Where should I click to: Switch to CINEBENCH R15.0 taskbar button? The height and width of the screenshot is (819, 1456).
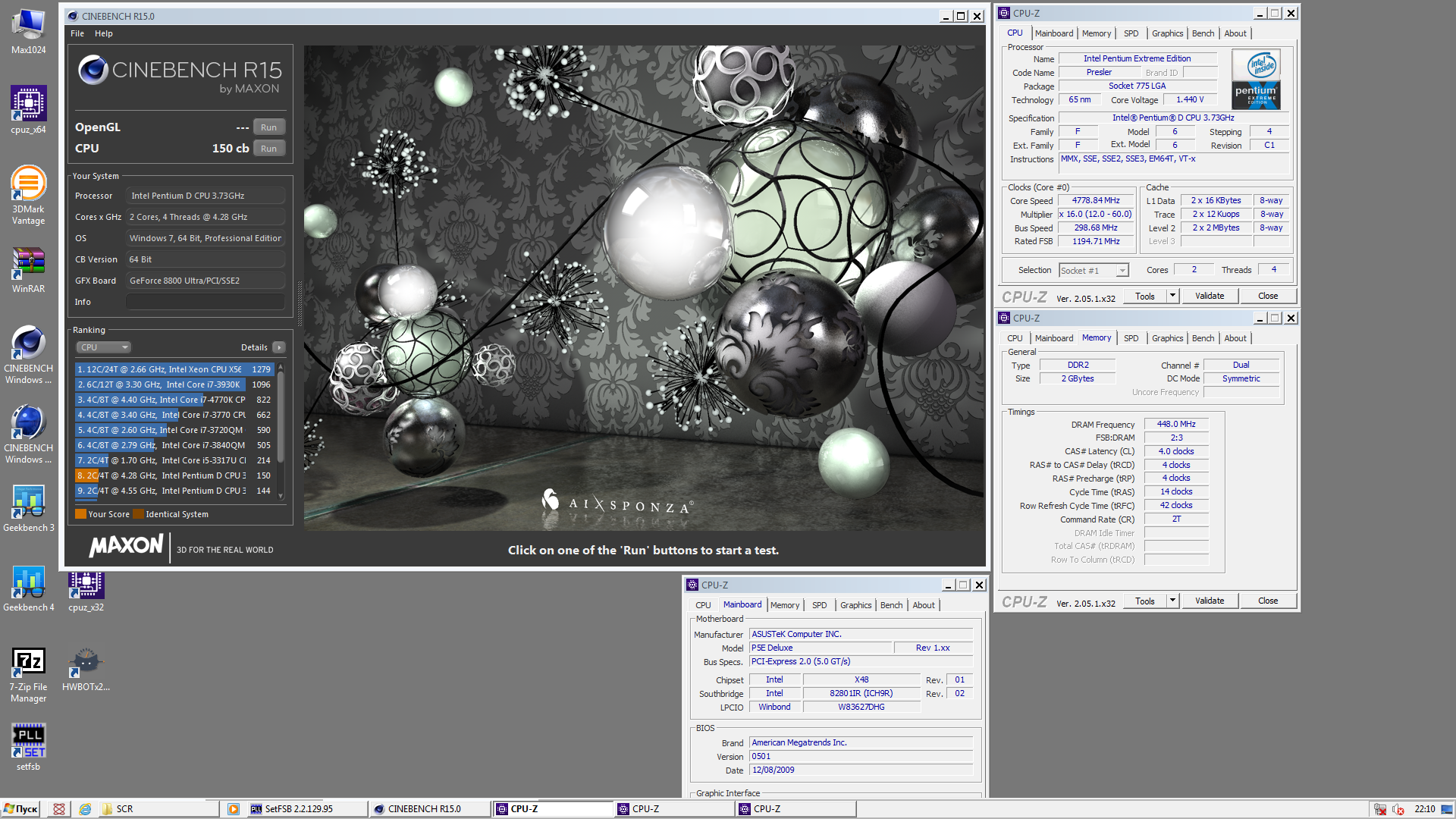coord(430,809)
